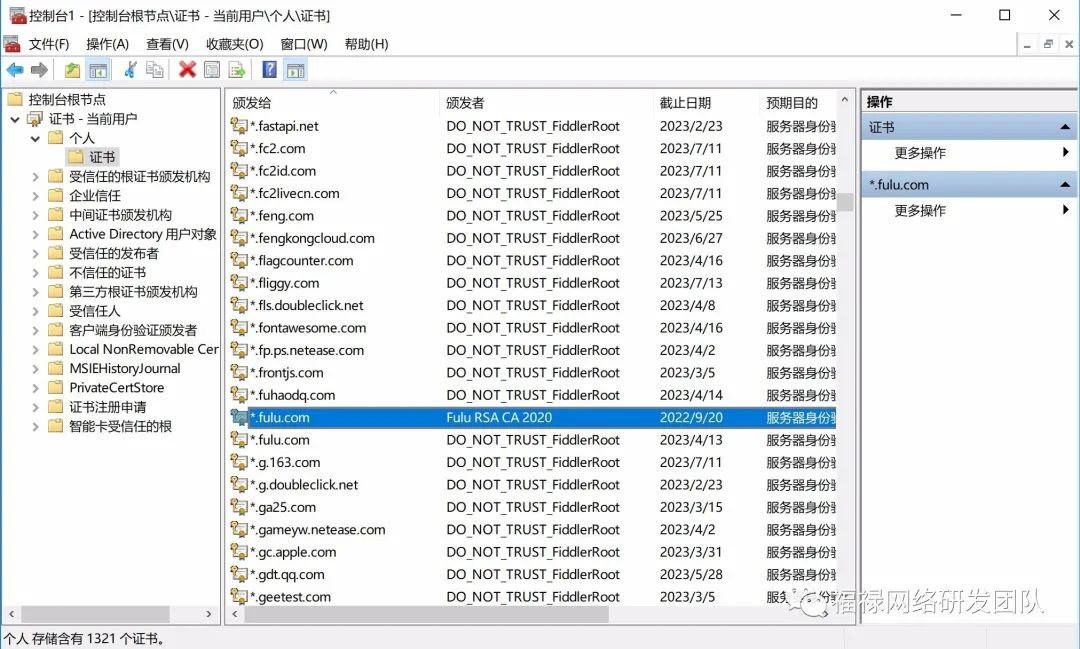Sort by the 颁发给 column header
1080x649 pixels.
tap(332, 103)
